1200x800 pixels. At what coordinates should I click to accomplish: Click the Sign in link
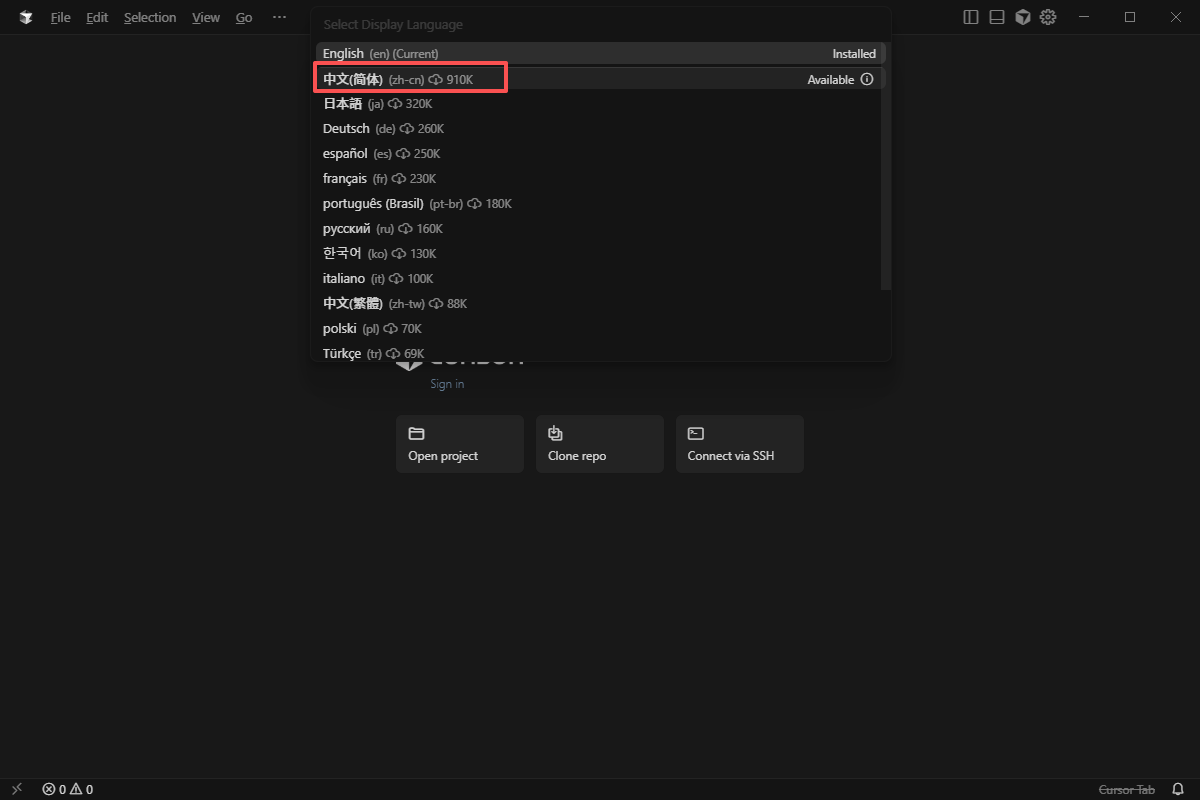(447, 384)
